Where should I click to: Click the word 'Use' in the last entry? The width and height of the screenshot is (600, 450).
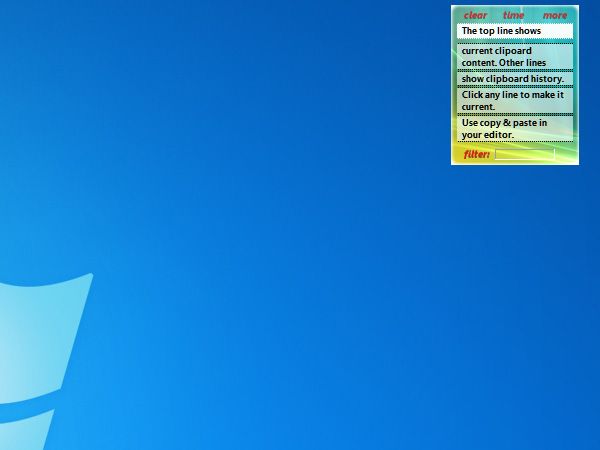click(x=470, y=123)
